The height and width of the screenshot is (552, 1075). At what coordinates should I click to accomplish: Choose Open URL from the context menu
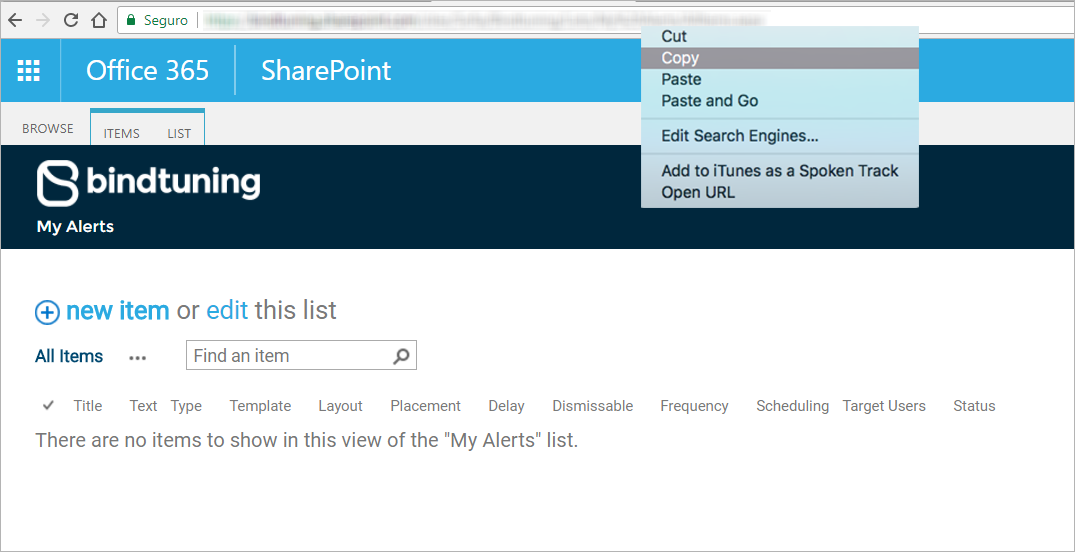(x=780, y=193)
